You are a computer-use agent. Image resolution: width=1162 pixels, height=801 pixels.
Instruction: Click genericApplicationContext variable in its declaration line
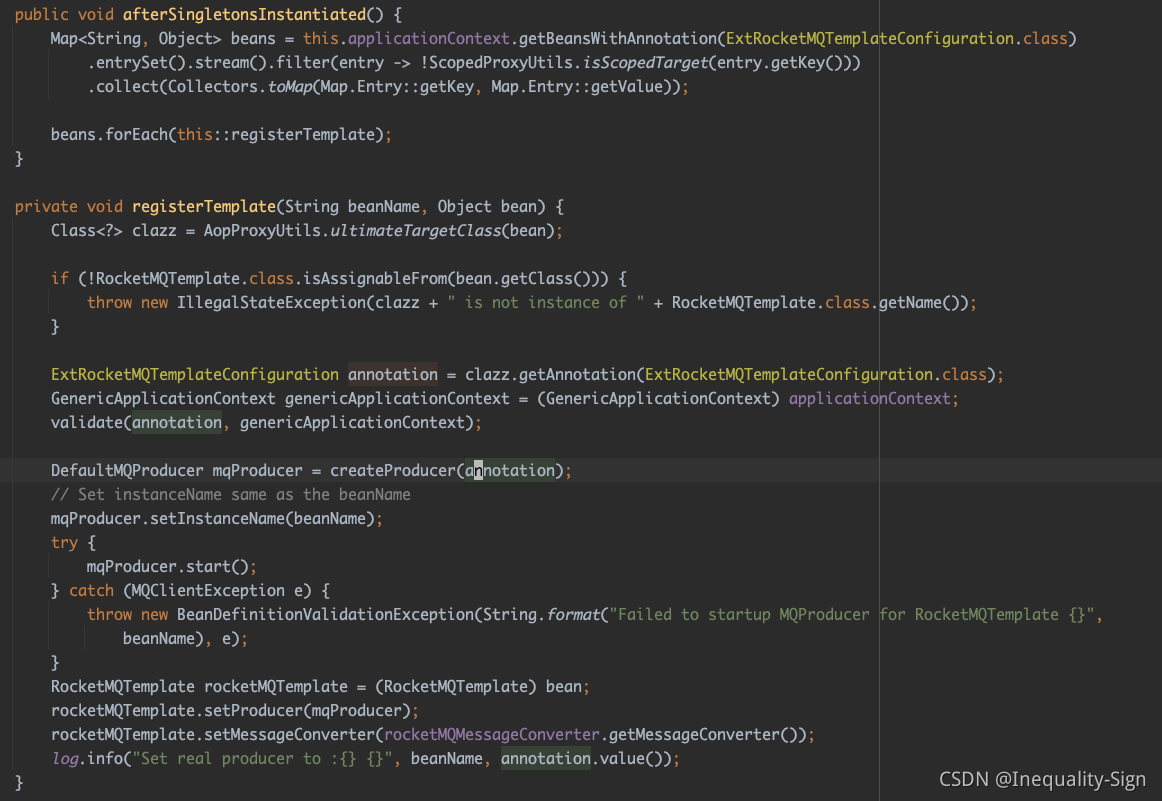(x=397, y=399)
